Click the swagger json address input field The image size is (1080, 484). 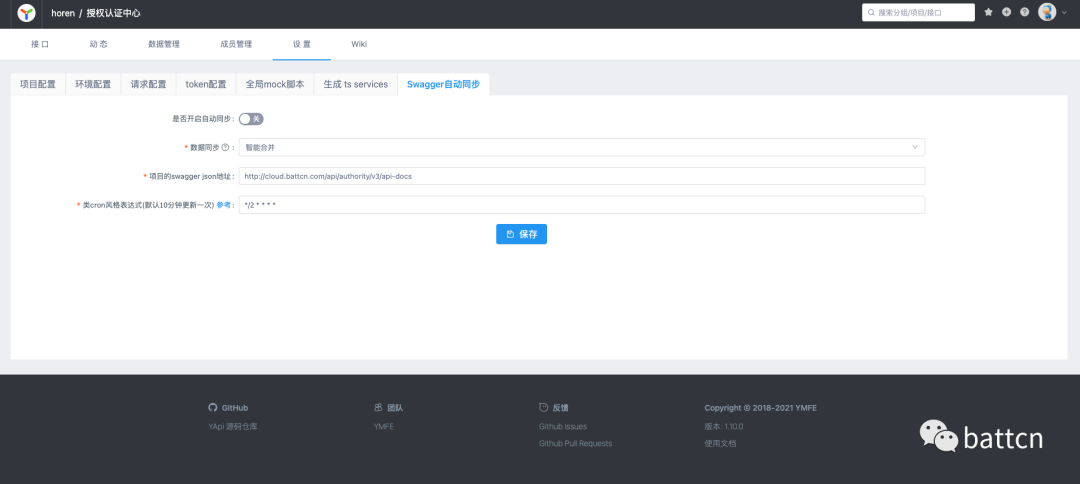[581, 176]
